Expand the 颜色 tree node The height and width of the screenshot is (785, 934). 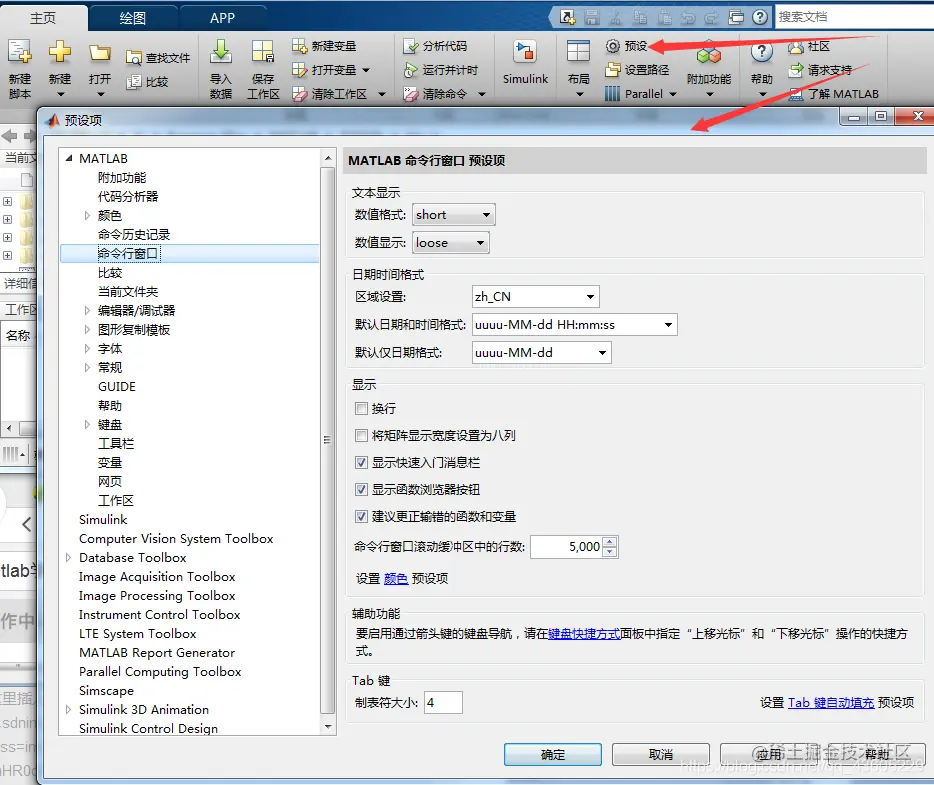87,216
